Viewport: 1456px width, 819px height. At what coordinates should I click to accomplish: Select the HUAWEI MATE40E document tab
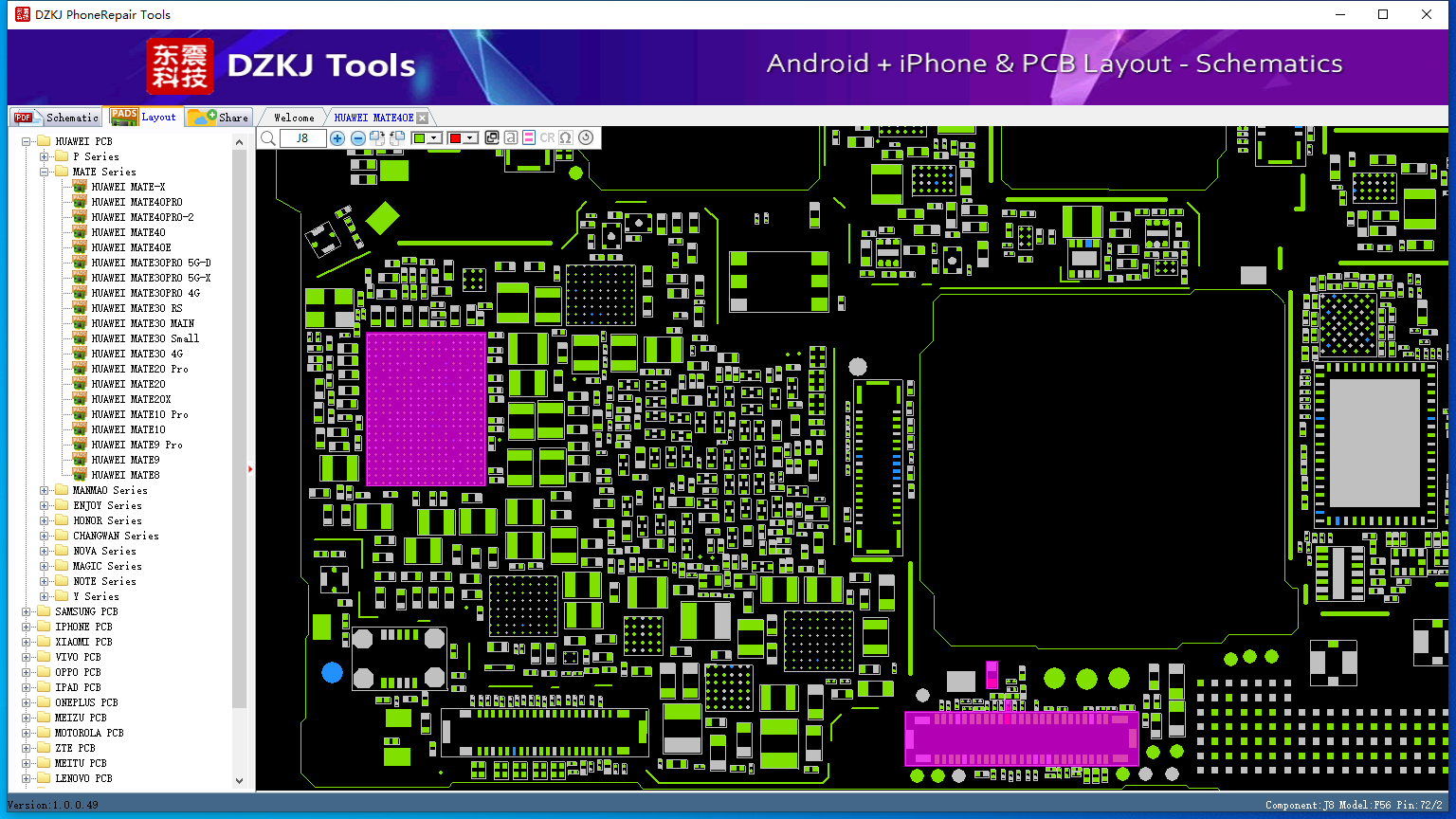[374, 118]
